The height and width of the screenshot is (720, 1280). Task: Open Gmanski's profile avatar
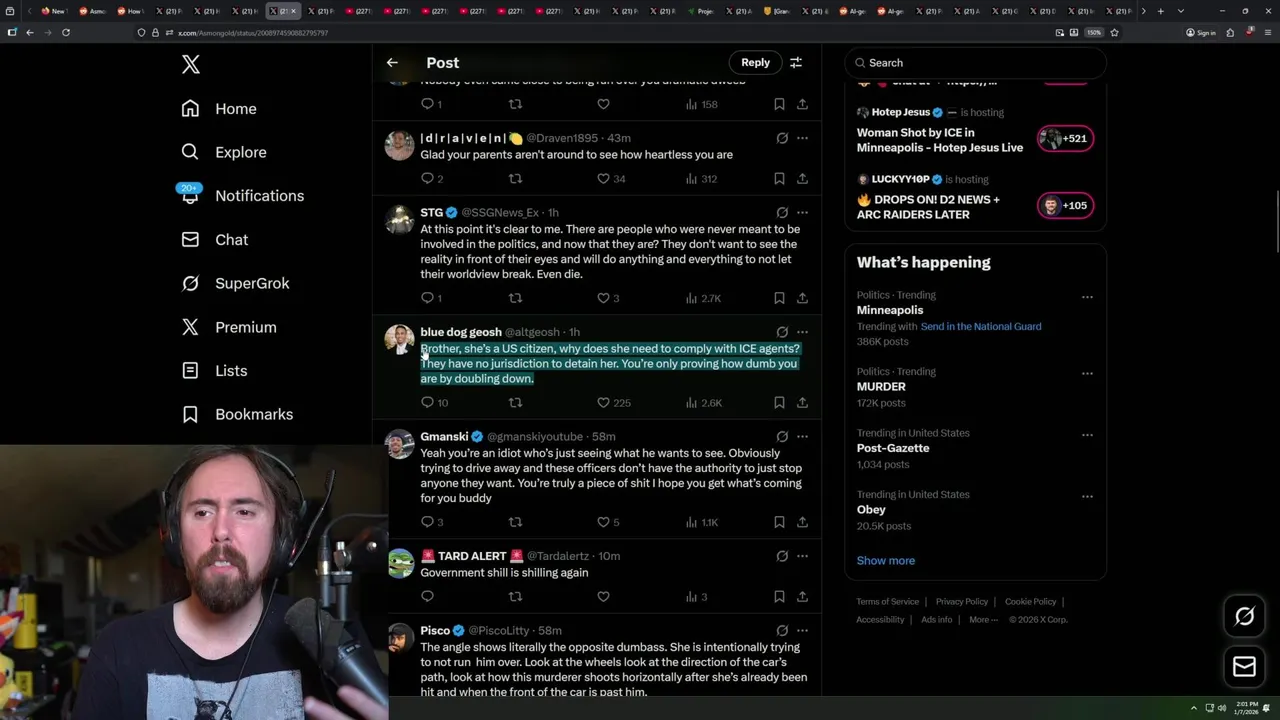point(400,444)
